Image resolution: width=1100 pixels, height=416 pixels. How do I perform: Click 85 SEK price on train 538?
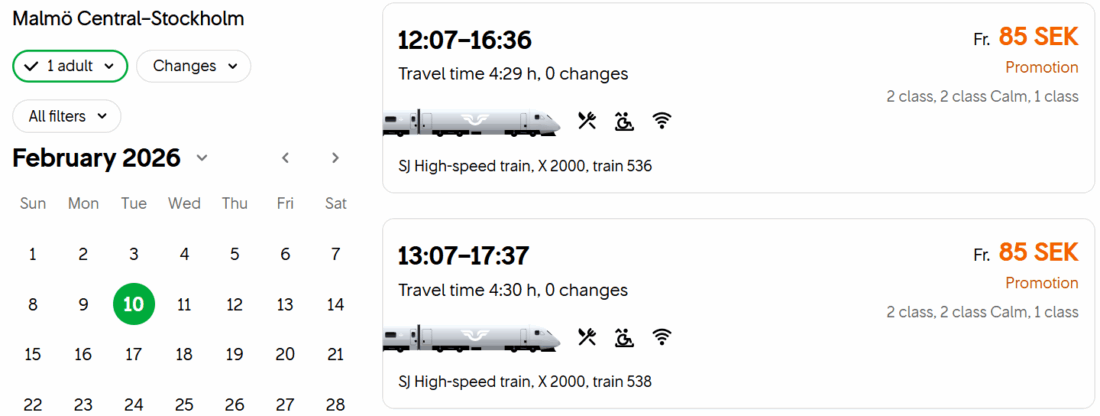coord(1038,252)
